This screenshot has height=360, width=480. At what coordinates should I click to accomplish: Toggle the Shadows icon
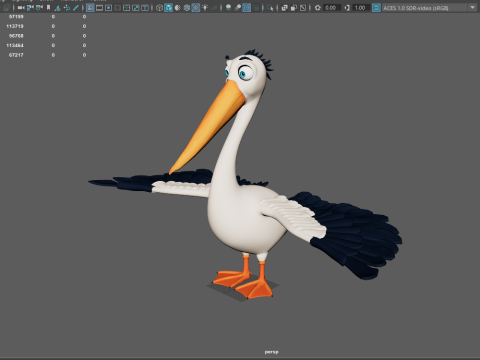tap(214, 7)
